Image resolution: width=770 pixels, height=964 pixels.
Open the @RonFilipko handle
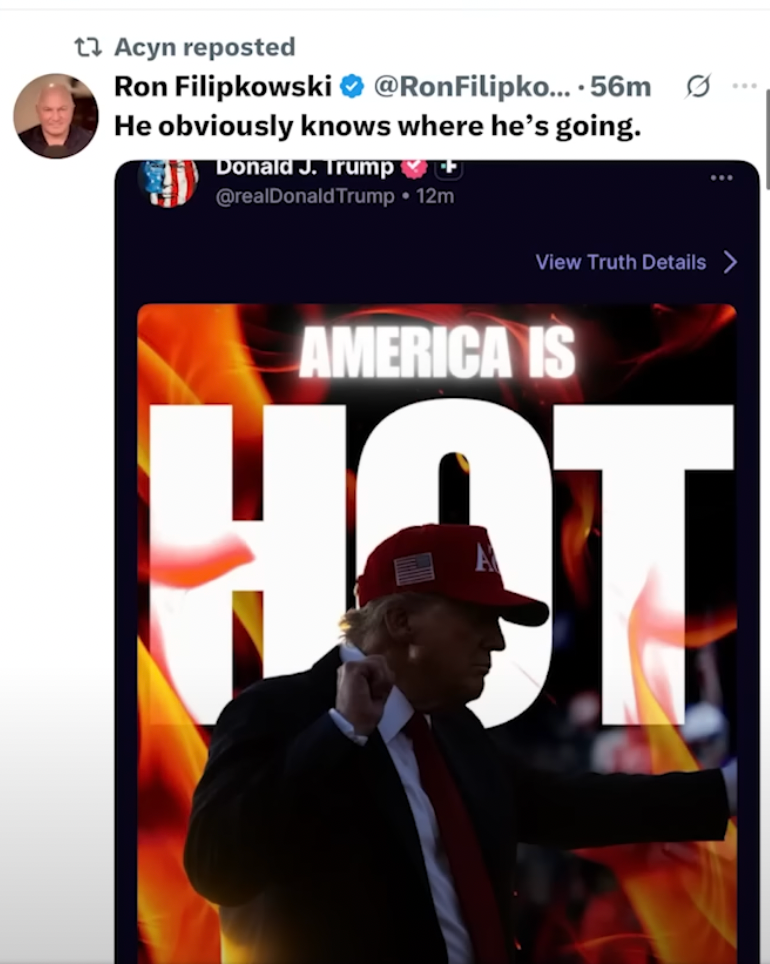[472, 86]
